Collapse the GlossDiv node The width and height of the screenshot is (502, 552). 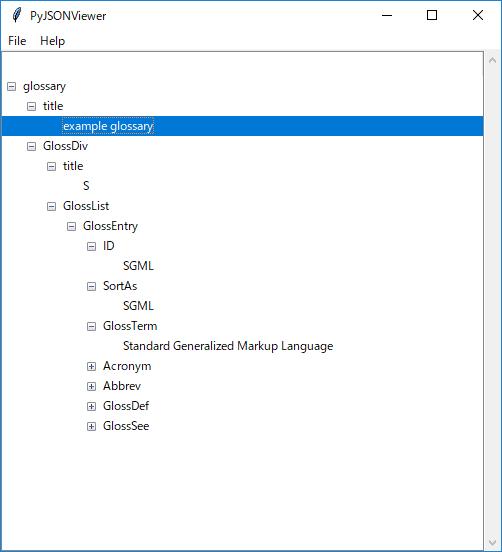click(x=31, y=146)
